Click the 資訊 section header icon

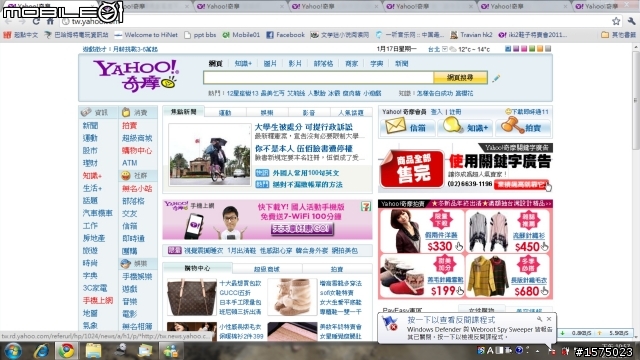click(x=86, y=112)
